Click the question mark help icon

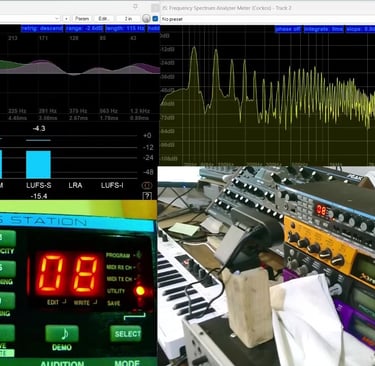147,196
